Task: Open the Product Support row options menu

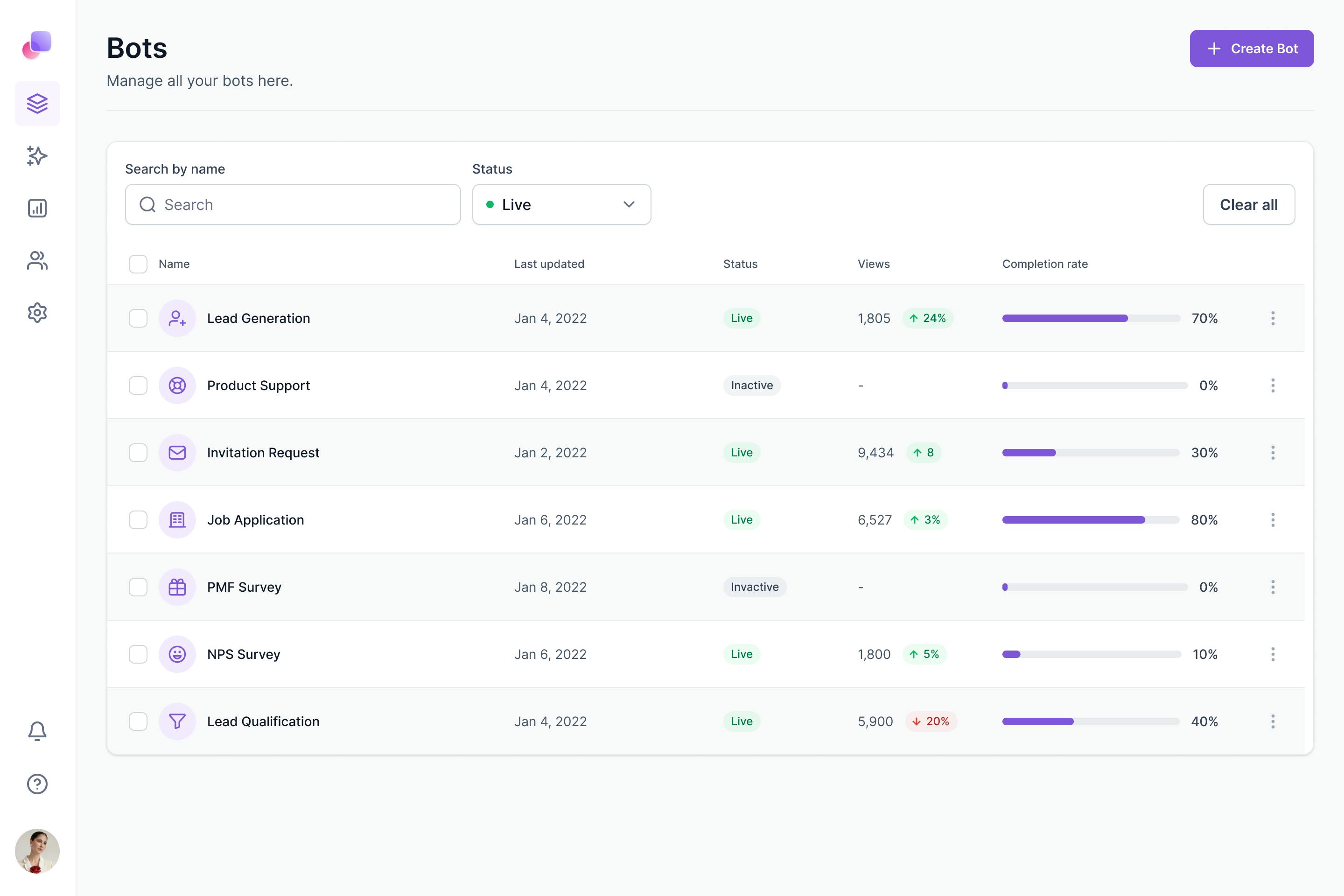Action: (x=1273, y=386)
